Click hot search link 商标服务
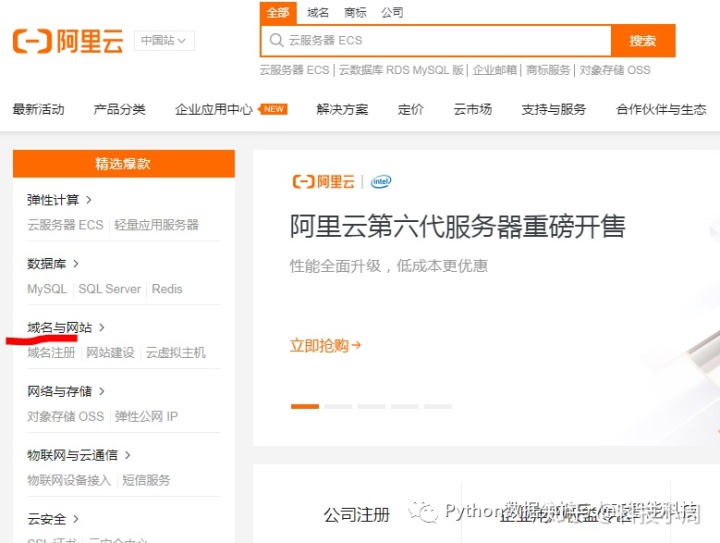Screen dimensions: 720x543 [548, 70]
